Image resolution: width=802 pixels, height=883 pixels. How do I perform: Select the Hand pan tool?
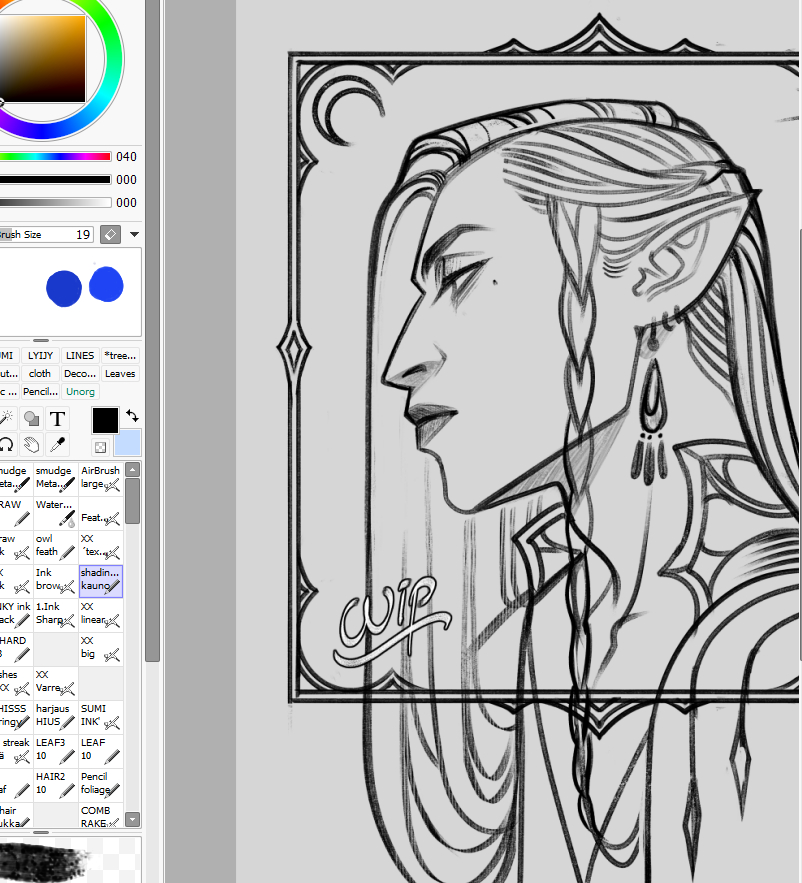(x=32, y=445)
